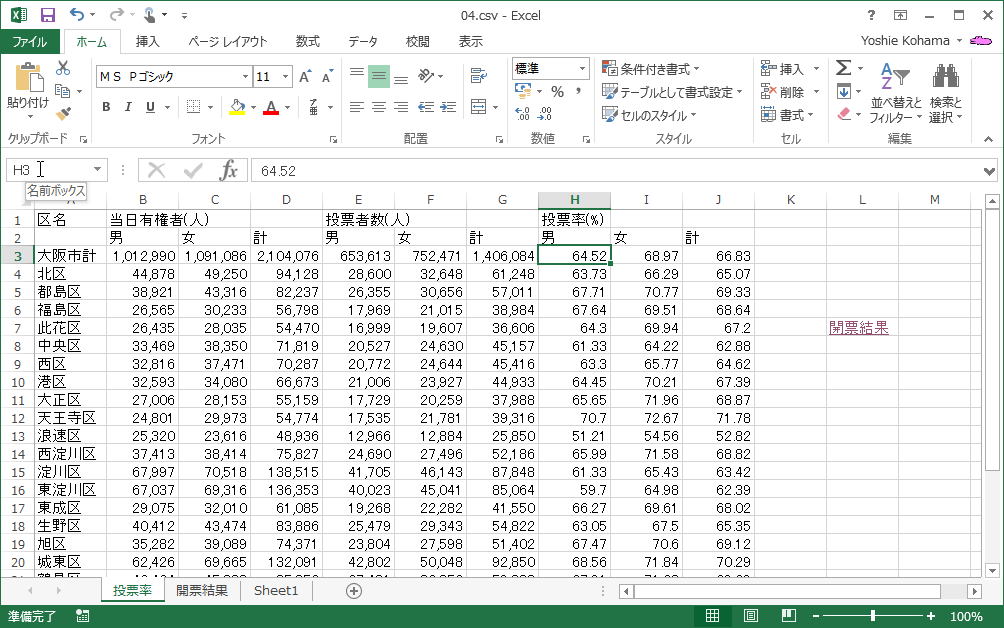Open Excel Help question mark

pos(871,15)
